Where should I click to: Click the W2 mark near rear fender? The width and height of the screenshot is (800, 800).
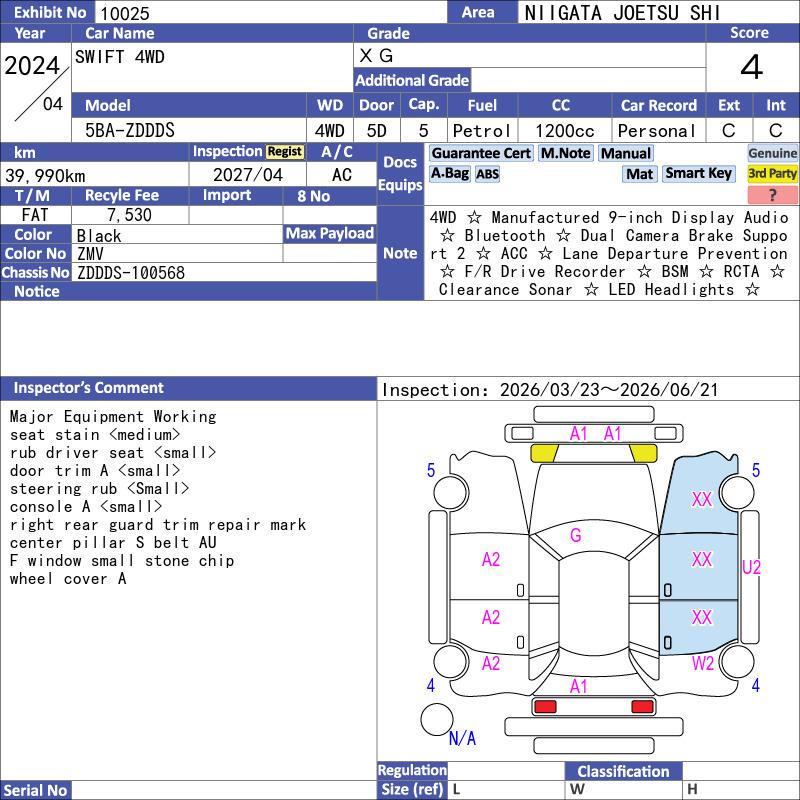(x=703, y=663)
